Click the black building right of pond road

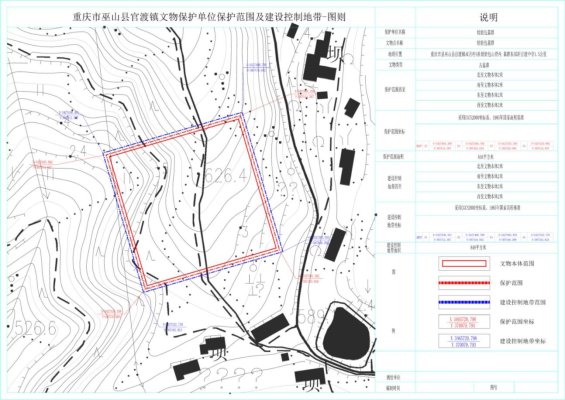335,244
